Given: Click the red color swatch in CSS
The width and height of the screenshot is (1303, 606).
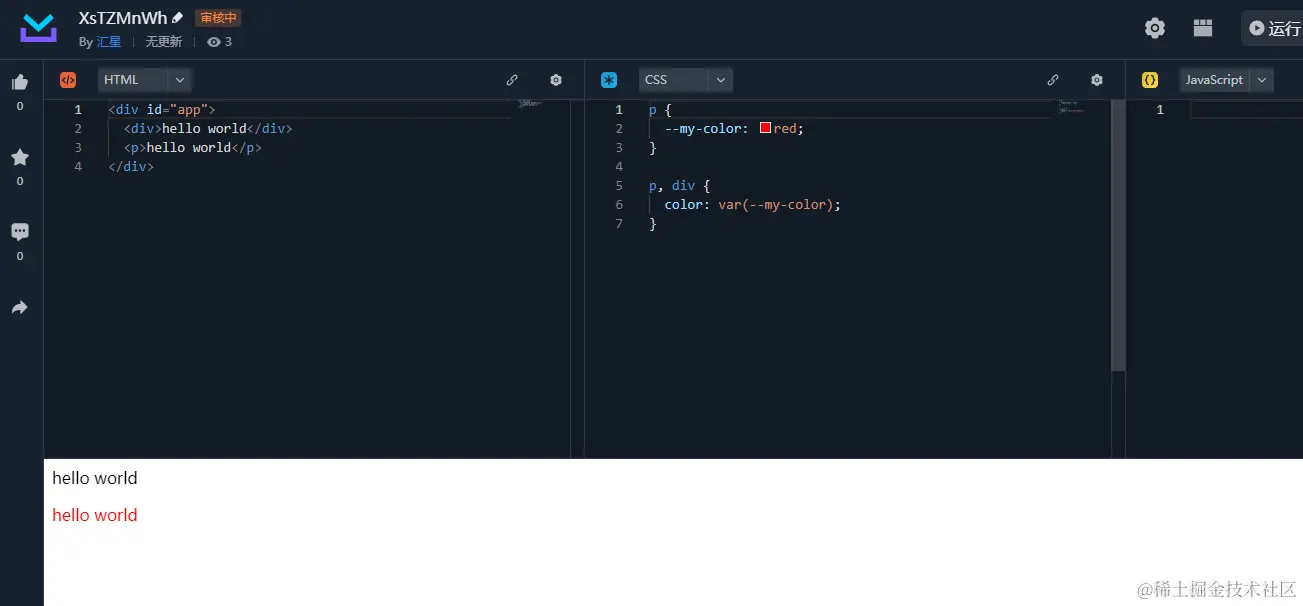Looking at the screenshot, I should click(766, 128).
